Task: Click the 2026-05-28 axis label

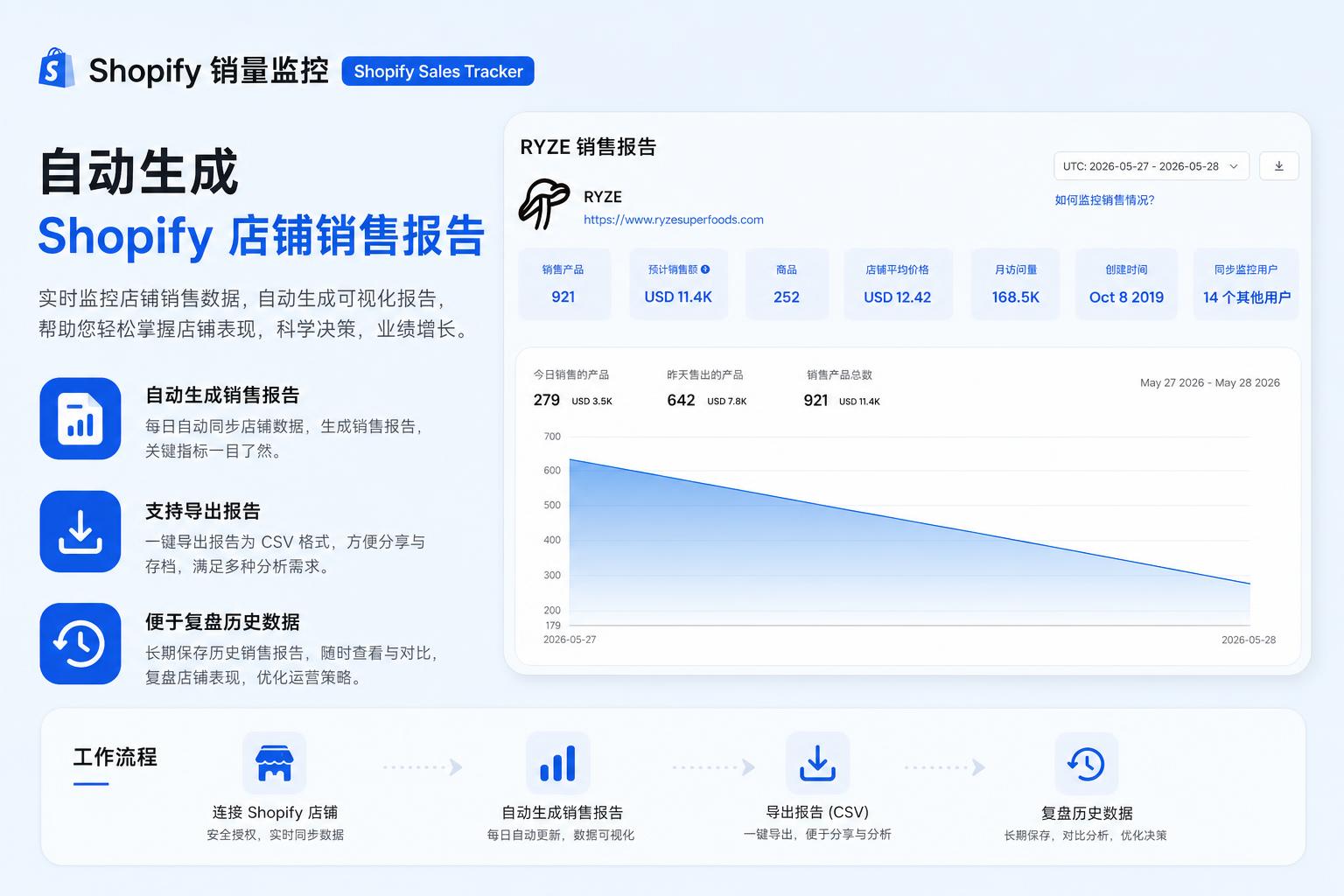Action: pos(1249,640)
